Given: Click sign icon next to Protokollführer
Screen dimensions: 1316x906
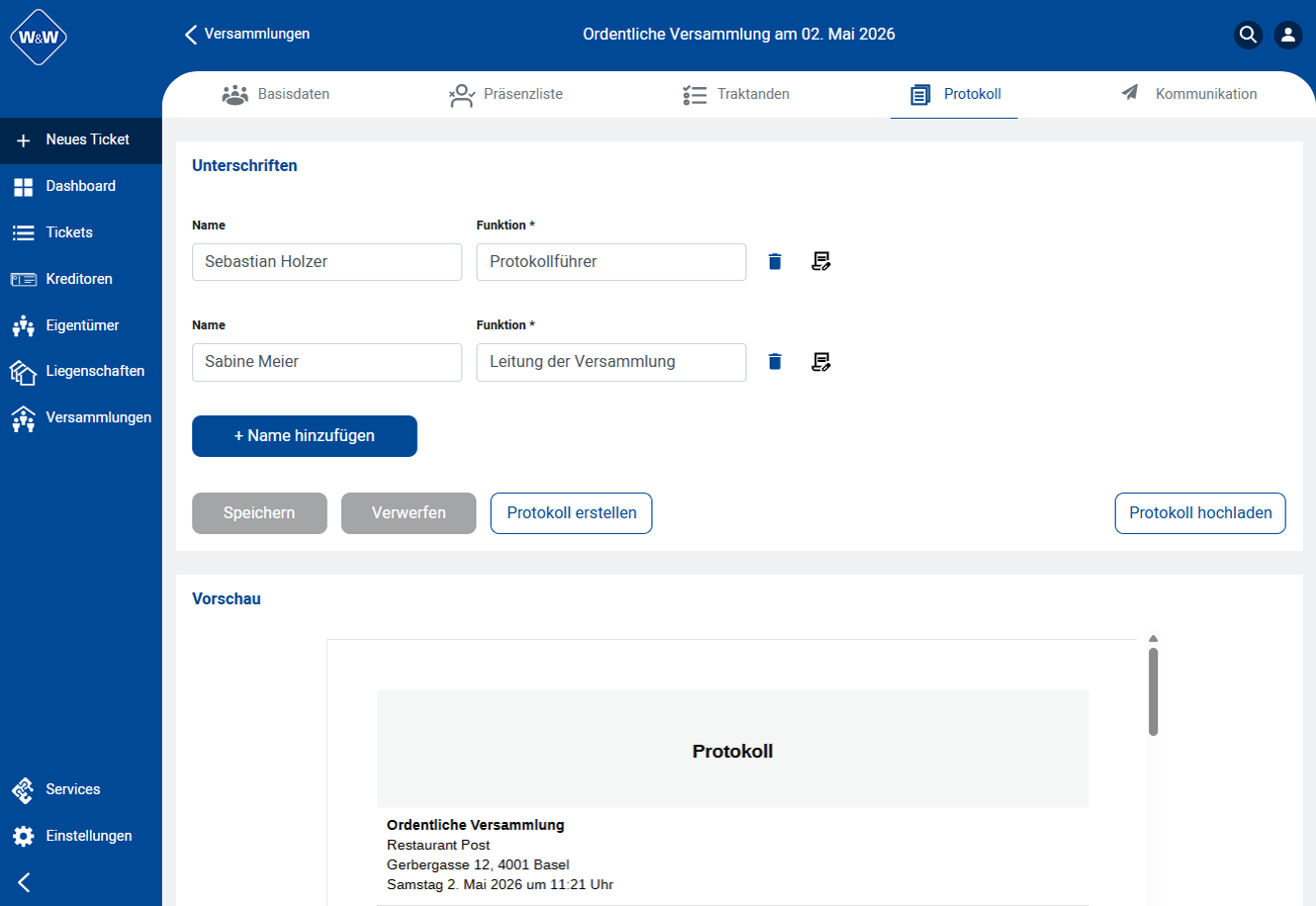Looking at the screenshot, I should click(x=820, y=262).
